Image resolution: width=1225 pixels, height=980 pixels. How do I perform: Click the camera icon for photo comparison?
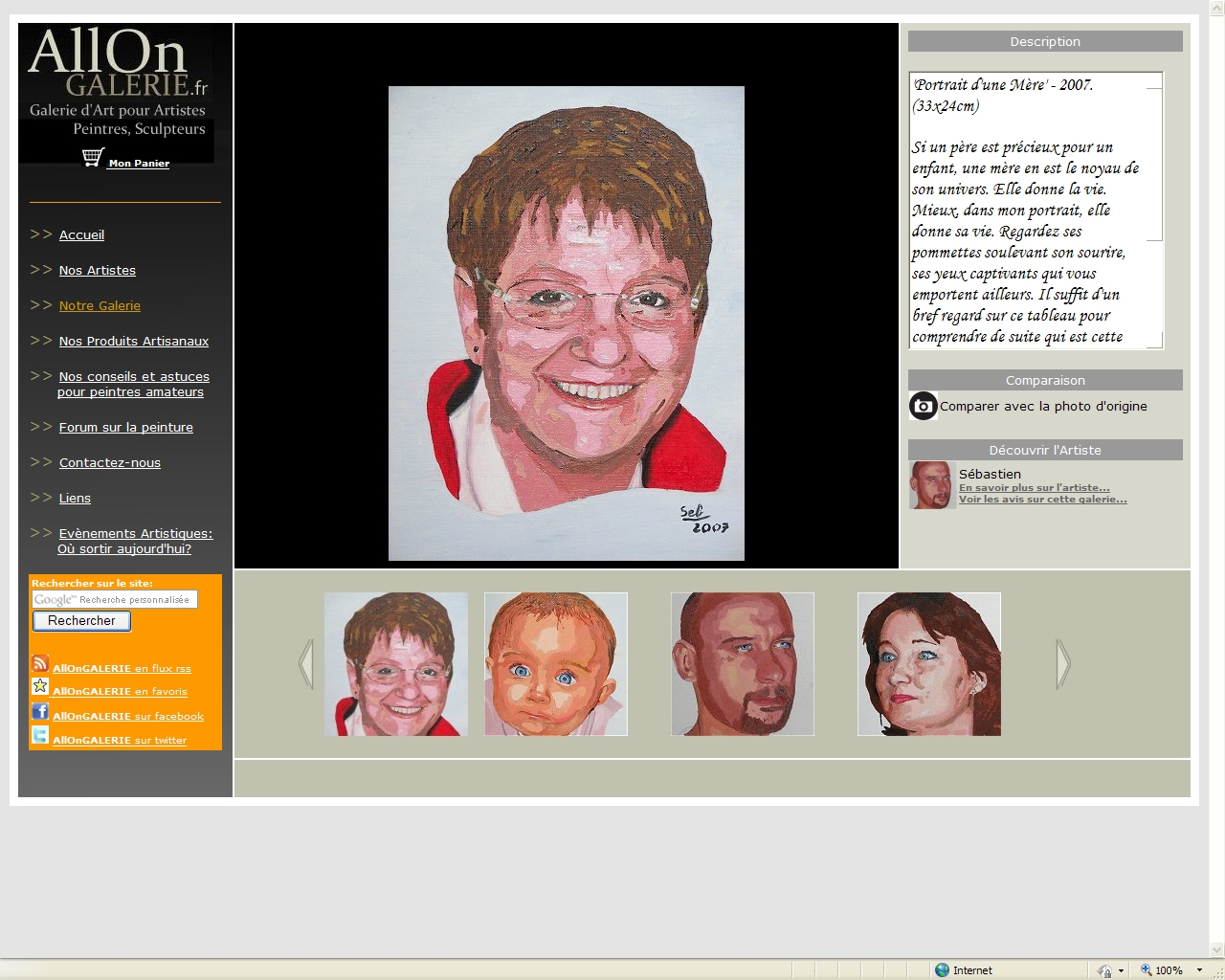click(924, 406)
